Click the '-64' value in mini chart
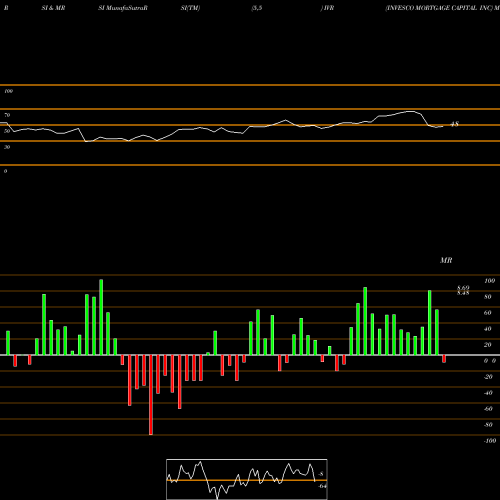The height and width of the screenshot is (500, 500). tap(322, 486)
